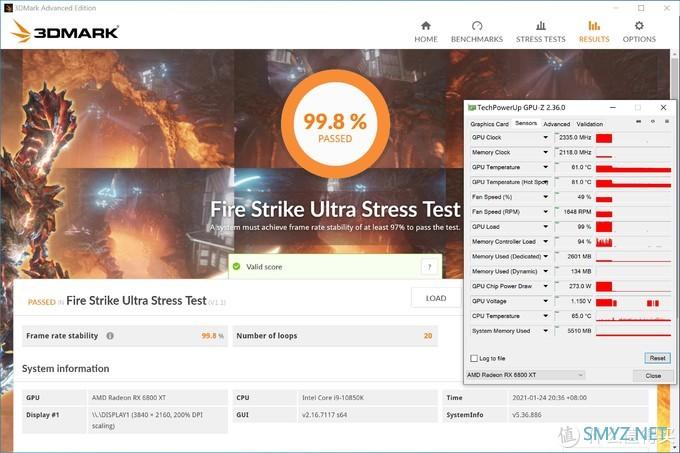This screenshot has width=680, height=453.
Task: Open the GPU Clock sensor dropdown
Action: coord(546,137)
